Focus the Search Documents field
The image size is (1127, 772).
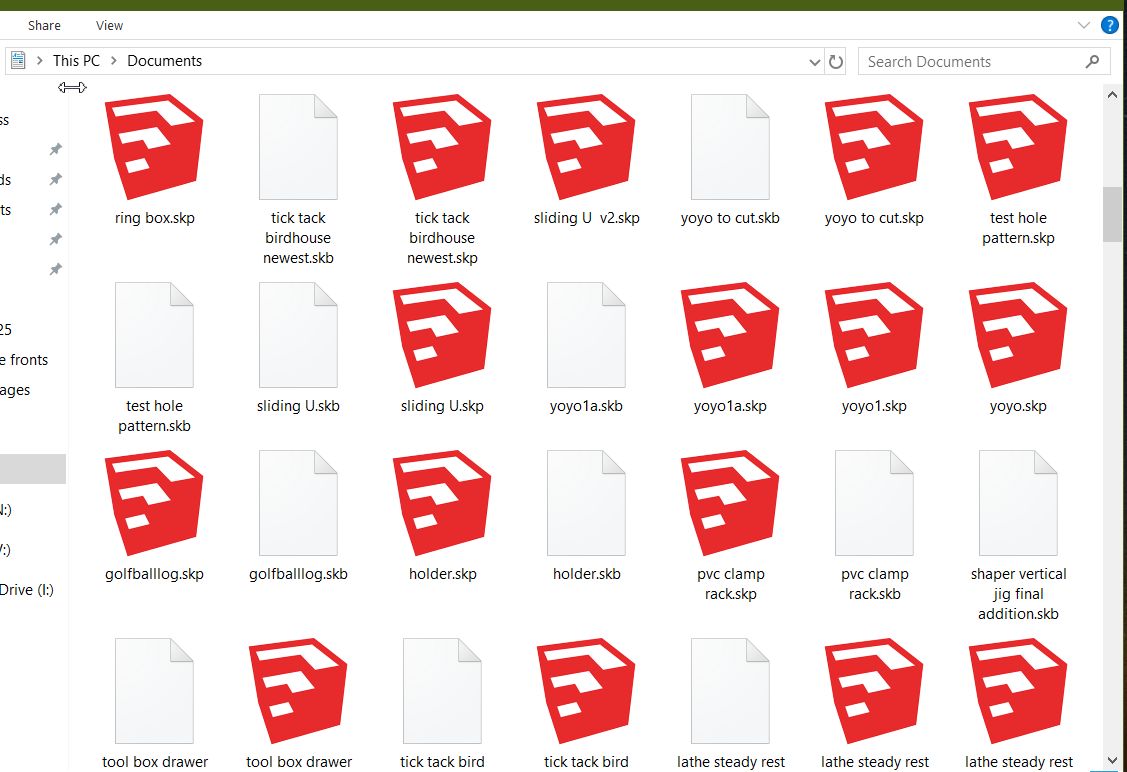984,62
